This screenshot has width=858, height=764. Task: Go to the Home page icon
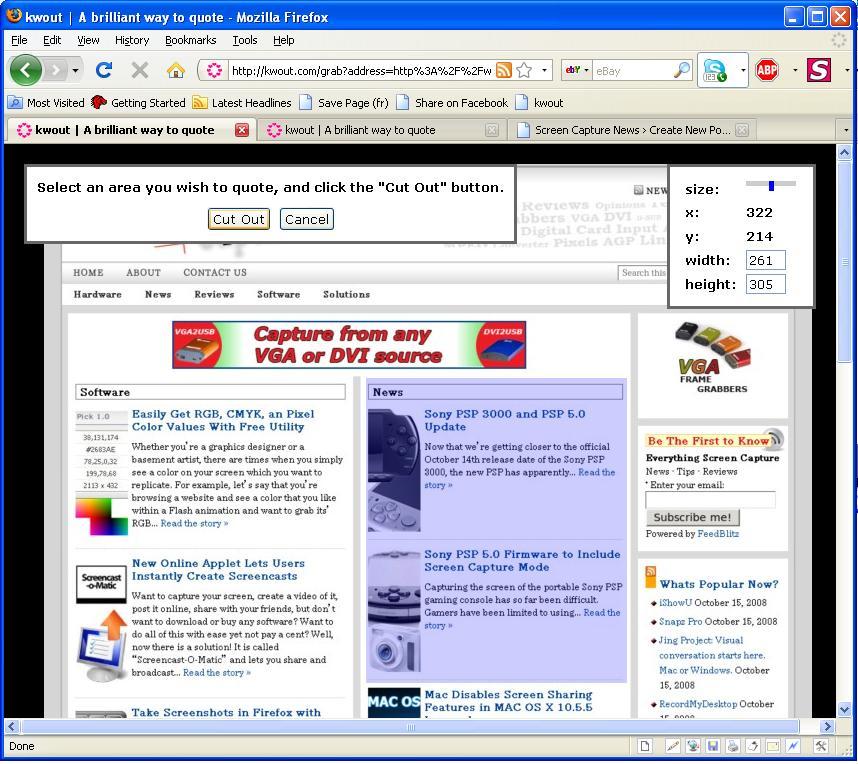[x=176, y=70]
